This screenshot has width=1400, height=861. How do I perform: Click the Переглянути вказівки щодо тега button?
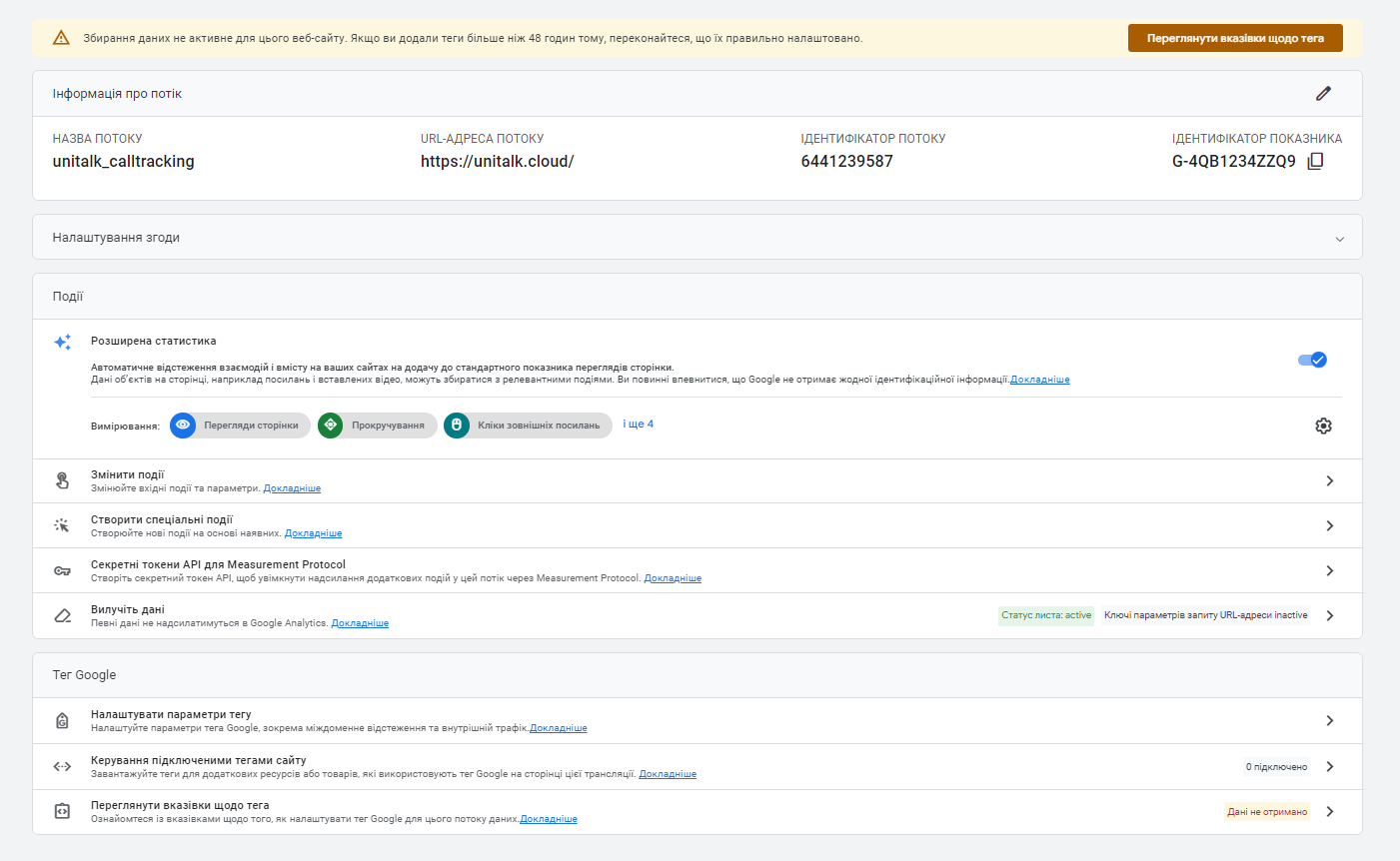(x=1235, y=38)
